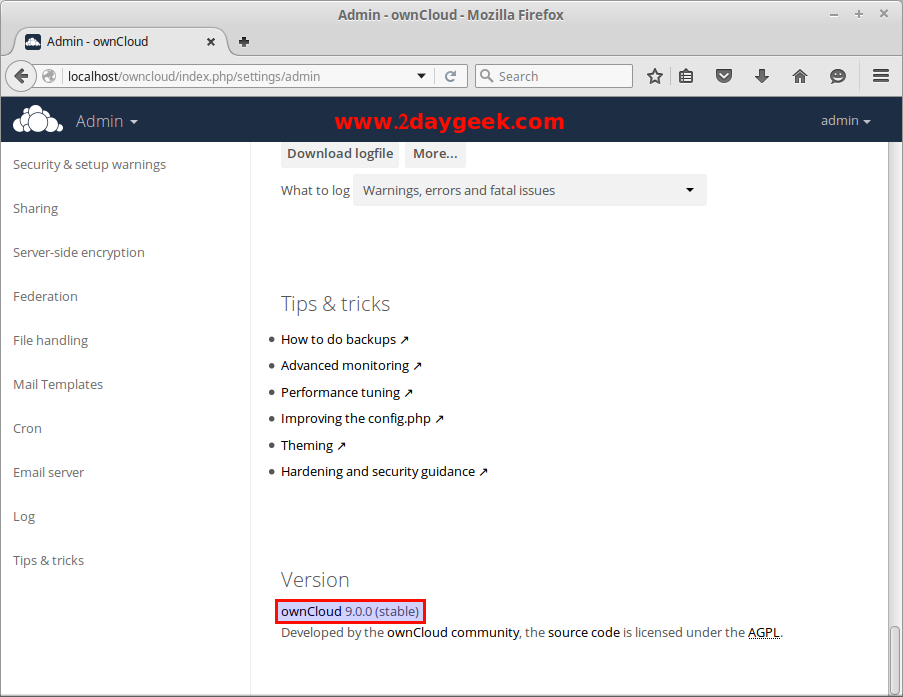The image size is (903, 697).
Task: Open How to do backups link
Action: coord(344,339)
